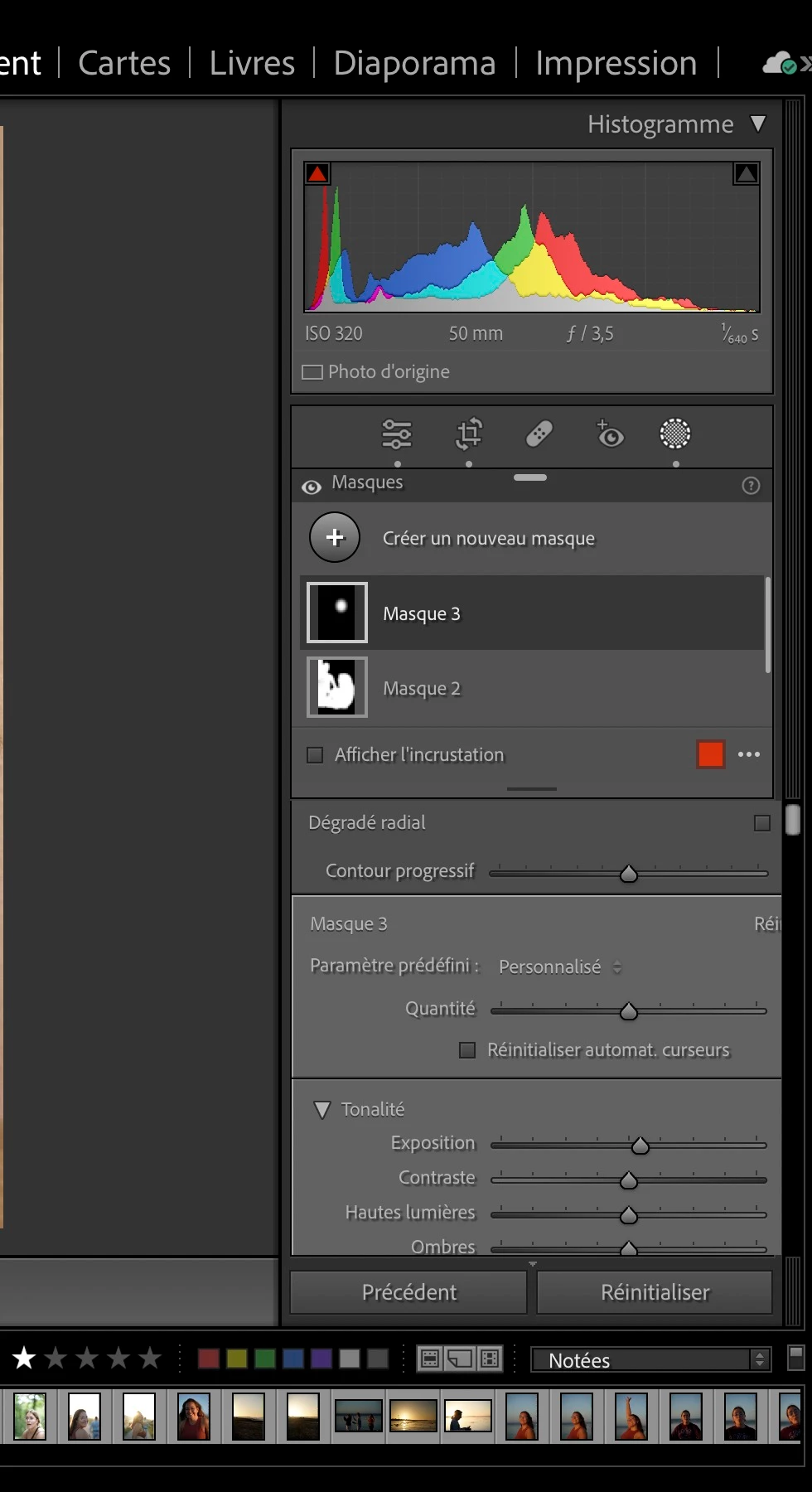Viewport: 812px width, 1492px height.
Task: Click the Réinitialiser button
Action: pyautogui.click(x=655, y=1292)
